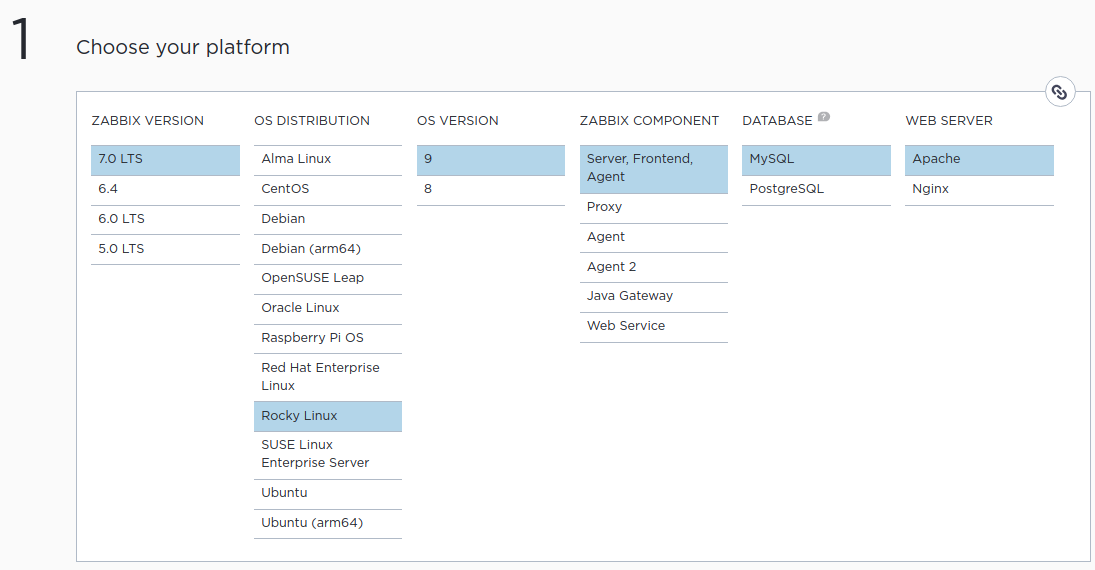This screenshot has width=1095, height=570.
Task: Choose Red Hat Enterprise Linux
Action: (x=327, y=377)
